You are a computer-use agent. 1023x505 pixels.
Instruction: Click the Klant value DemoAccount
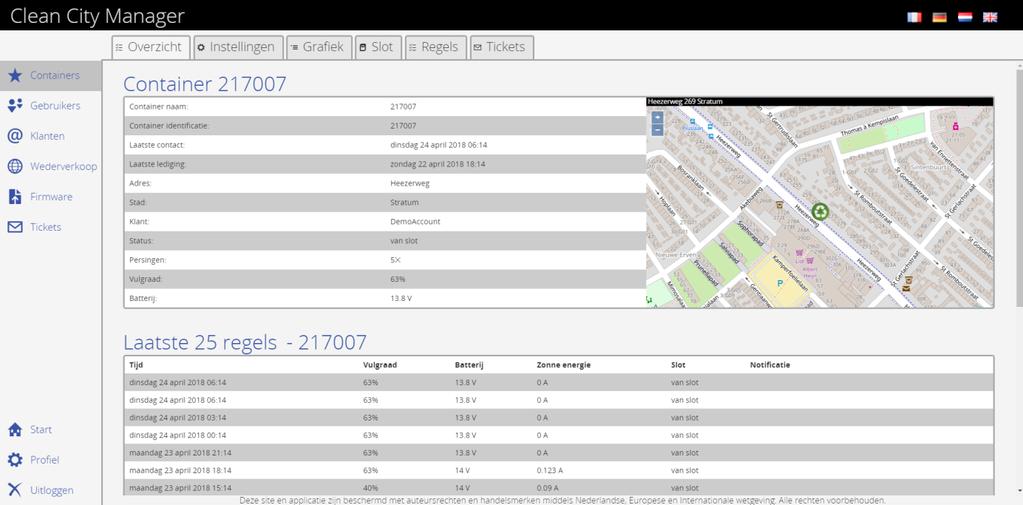coord(415,222)
